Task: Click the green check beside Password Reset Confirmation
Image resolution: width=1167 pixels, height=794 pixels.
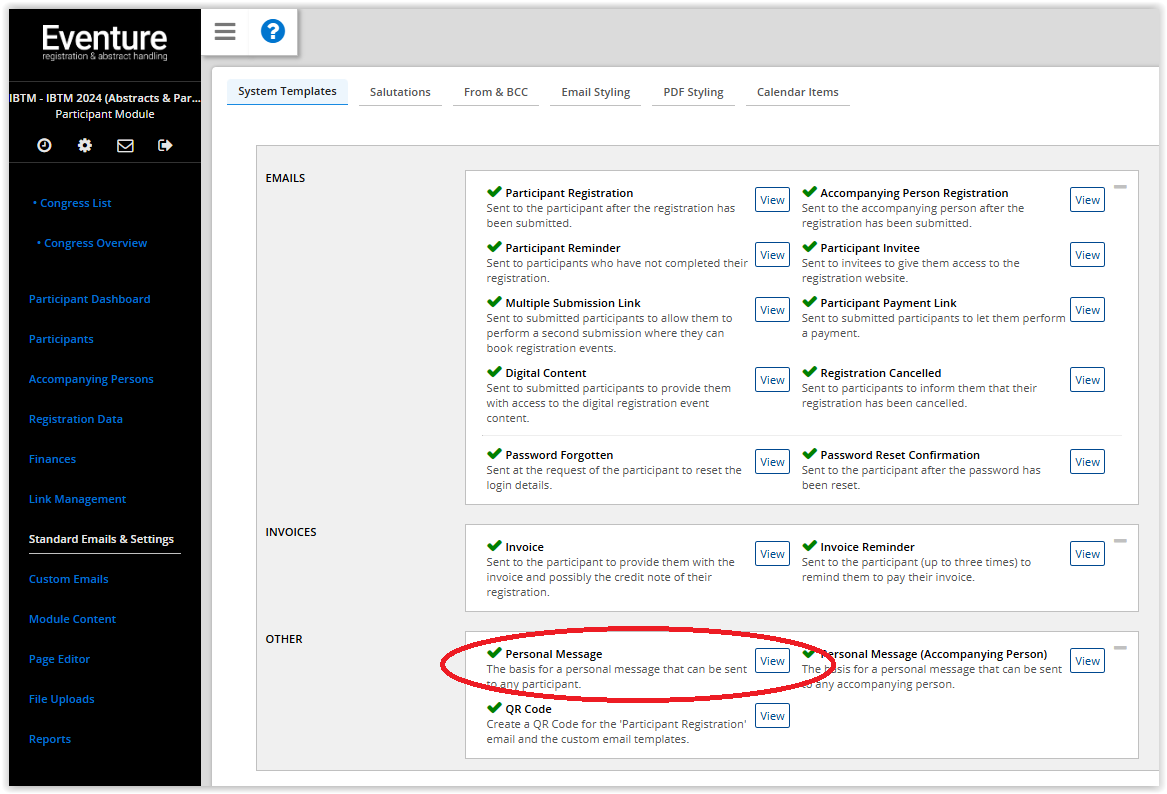Action: point(810,454)
